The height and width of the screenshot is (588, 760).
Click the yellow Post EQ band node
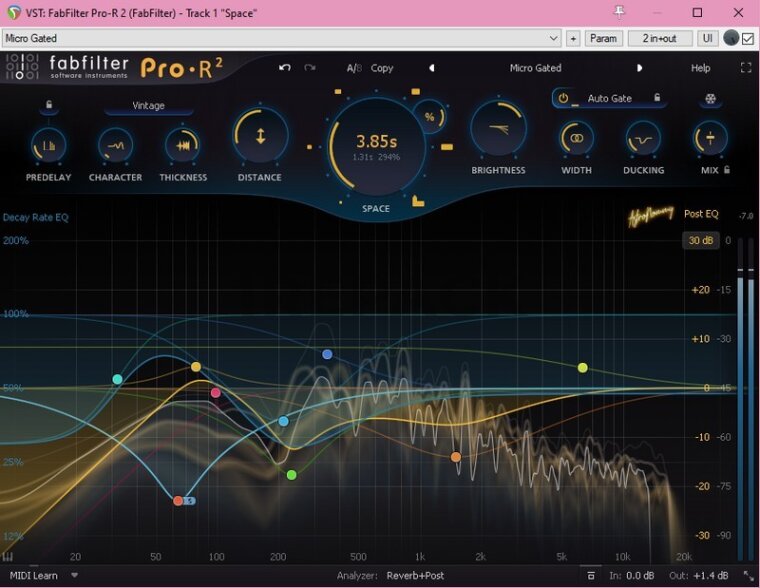click(x=582, y=368)
